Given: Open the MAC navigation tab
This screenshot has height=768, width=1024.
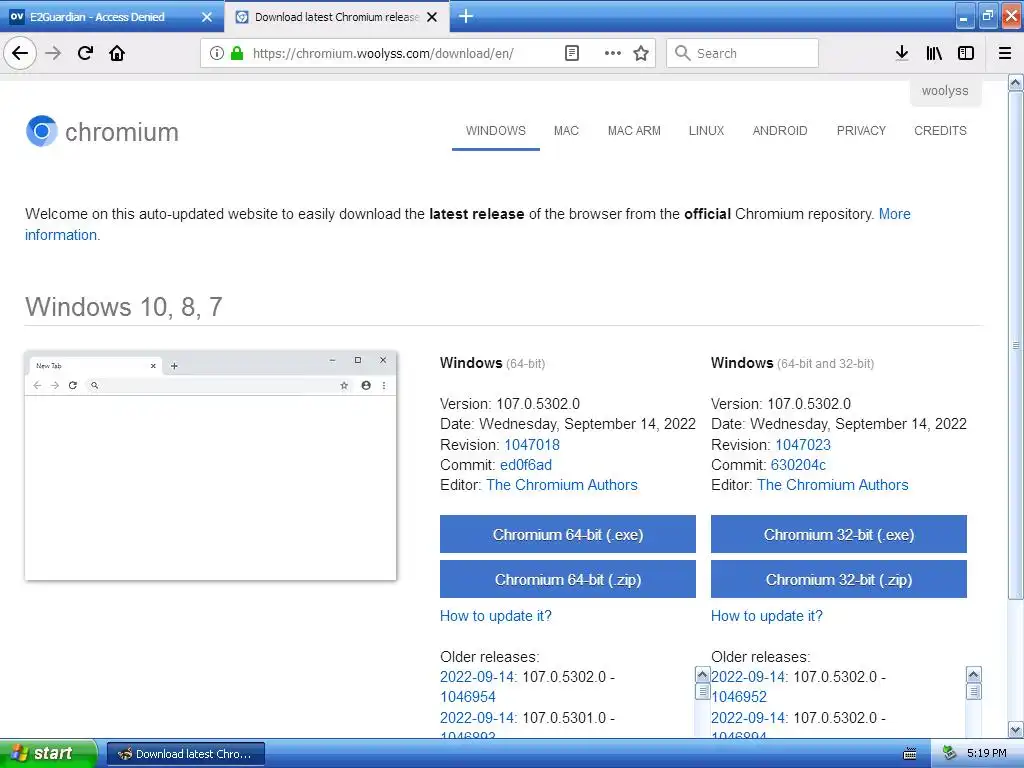Looking at the screenshot, I should (x=566, y=131).
